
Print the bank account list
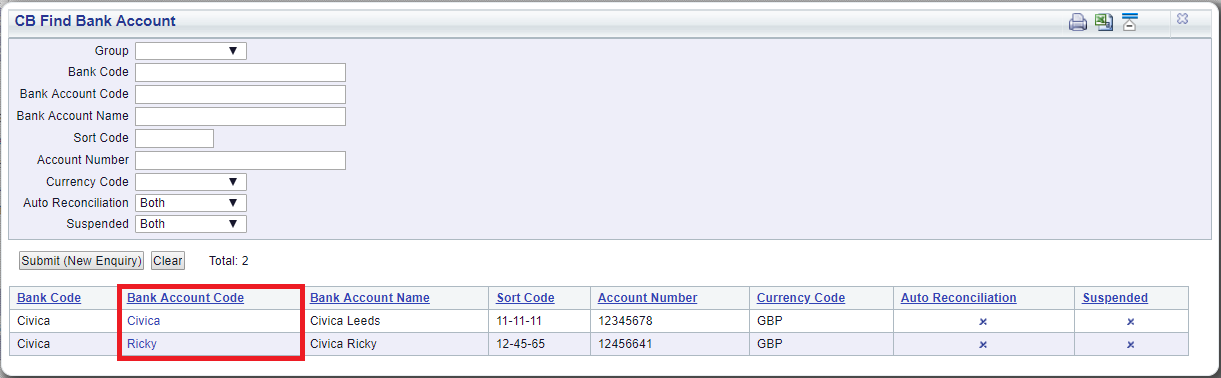pos(1078,22)
